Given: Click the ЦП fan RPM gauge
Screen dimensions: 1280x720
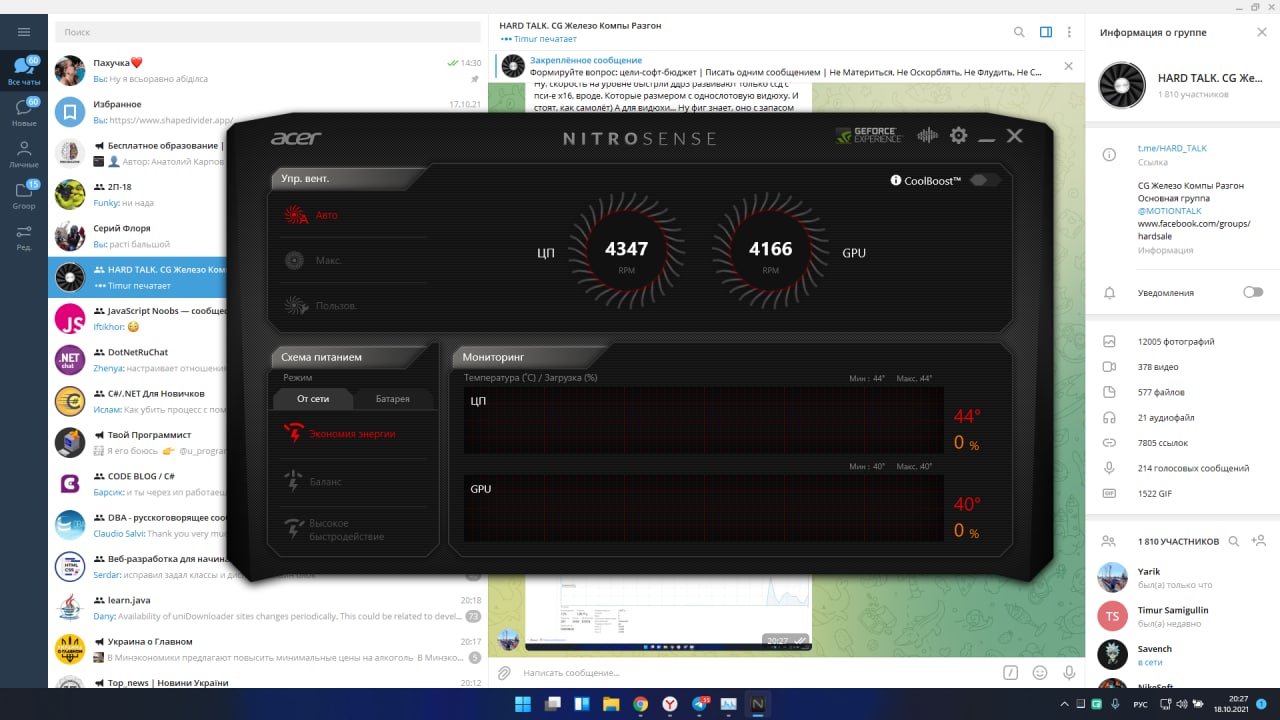Looking at the screenshot, I should pos(626,252).
